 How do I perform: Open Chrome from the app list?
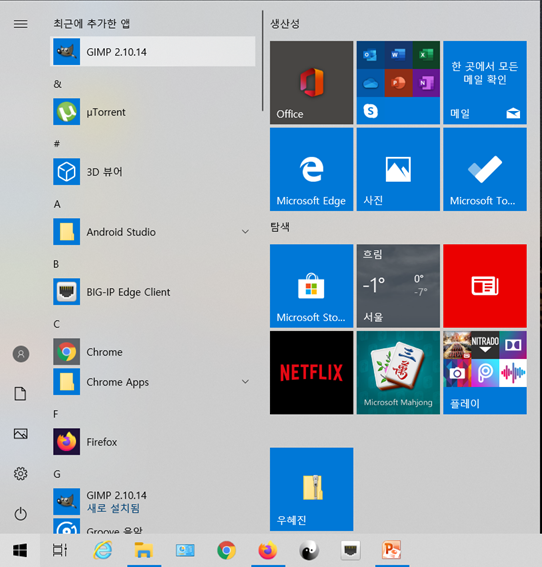point(153,351)
